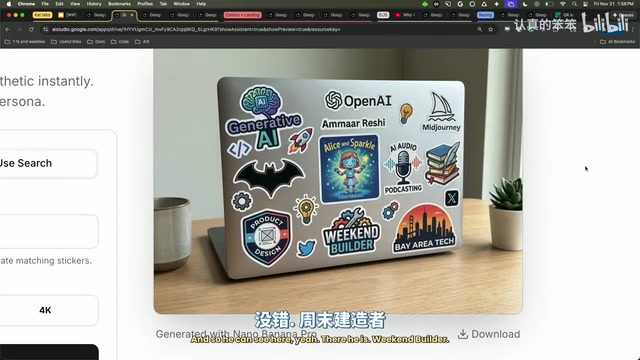Image resolution: width=640 pixels, height=360 pixels.
Task: Open the Chrome menu in menu bar
Action: (x=26, y=4)
